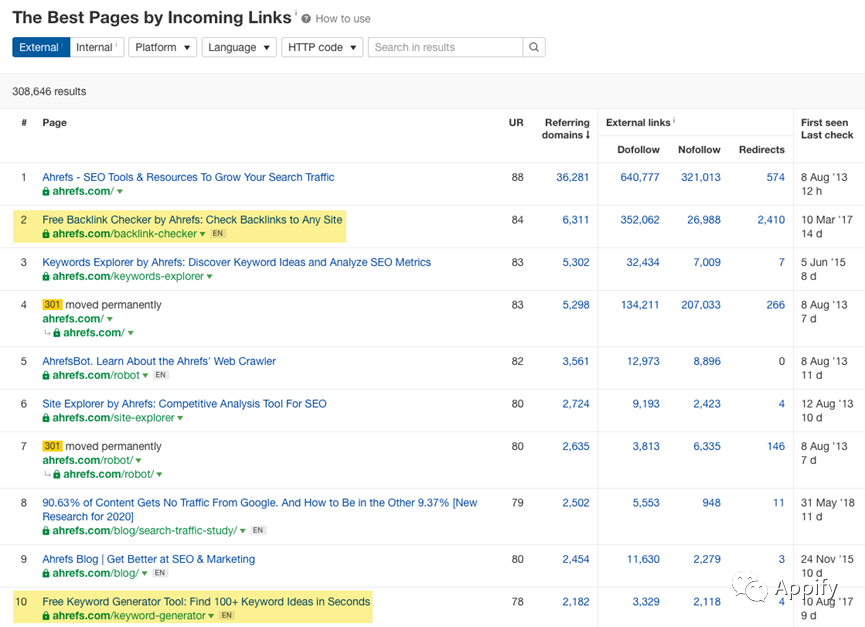Click the Dofollow column header

pyautogui.click(x=638, y=149)
